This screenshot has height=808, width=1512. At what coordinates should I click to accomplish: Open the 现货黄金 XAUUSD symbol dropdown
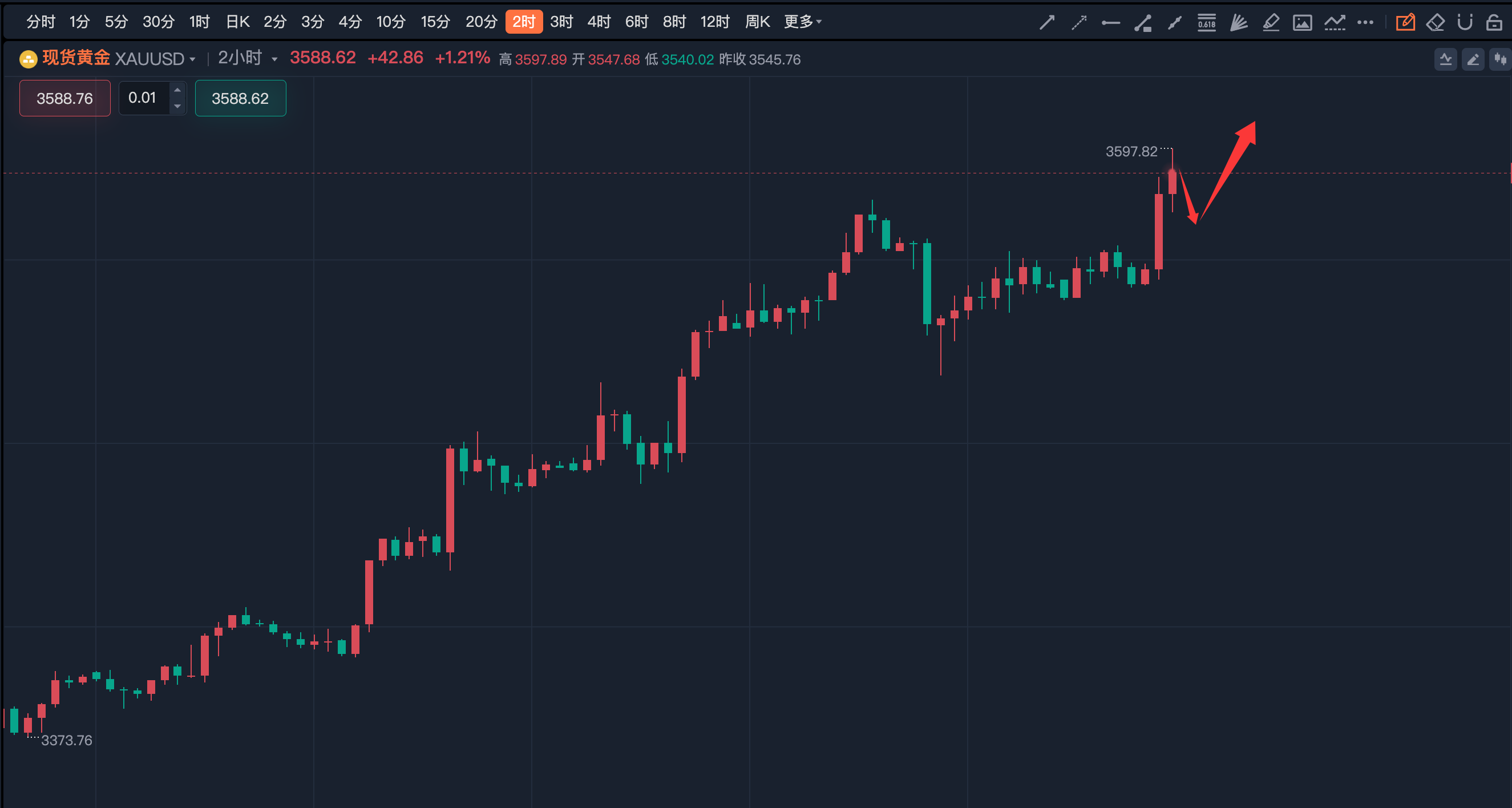119,59
